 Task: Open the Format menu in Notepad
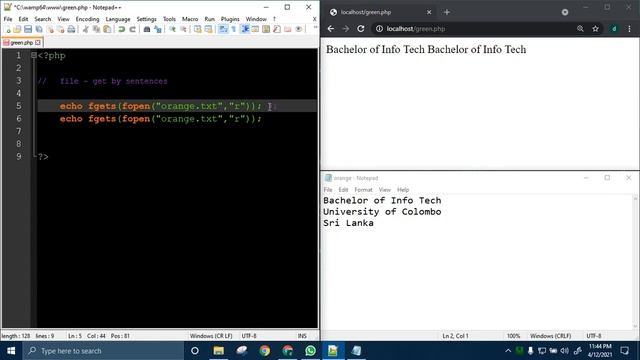363,190
